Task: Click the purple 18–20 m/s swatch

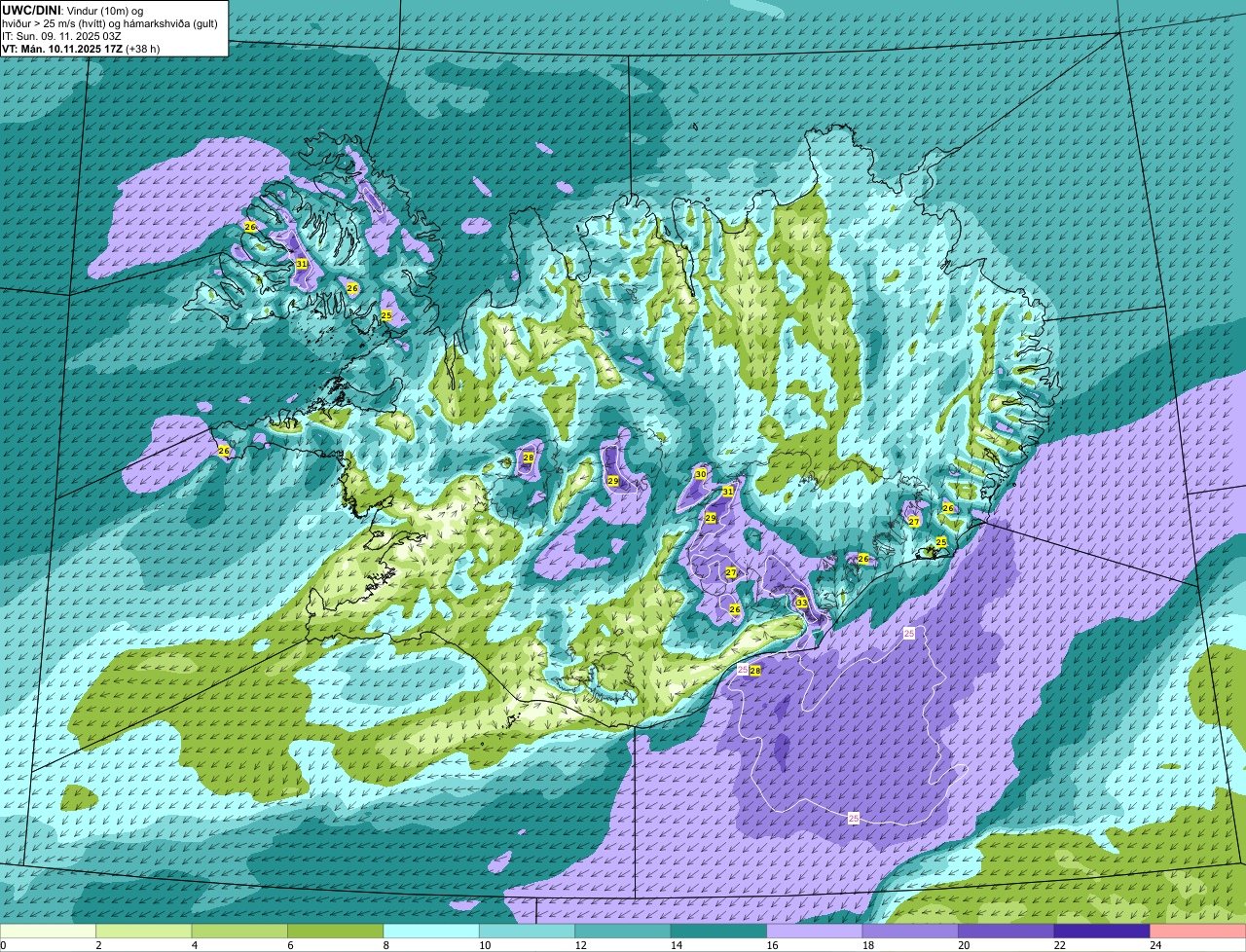Action: pyautogui.click(x=911, y=932)
